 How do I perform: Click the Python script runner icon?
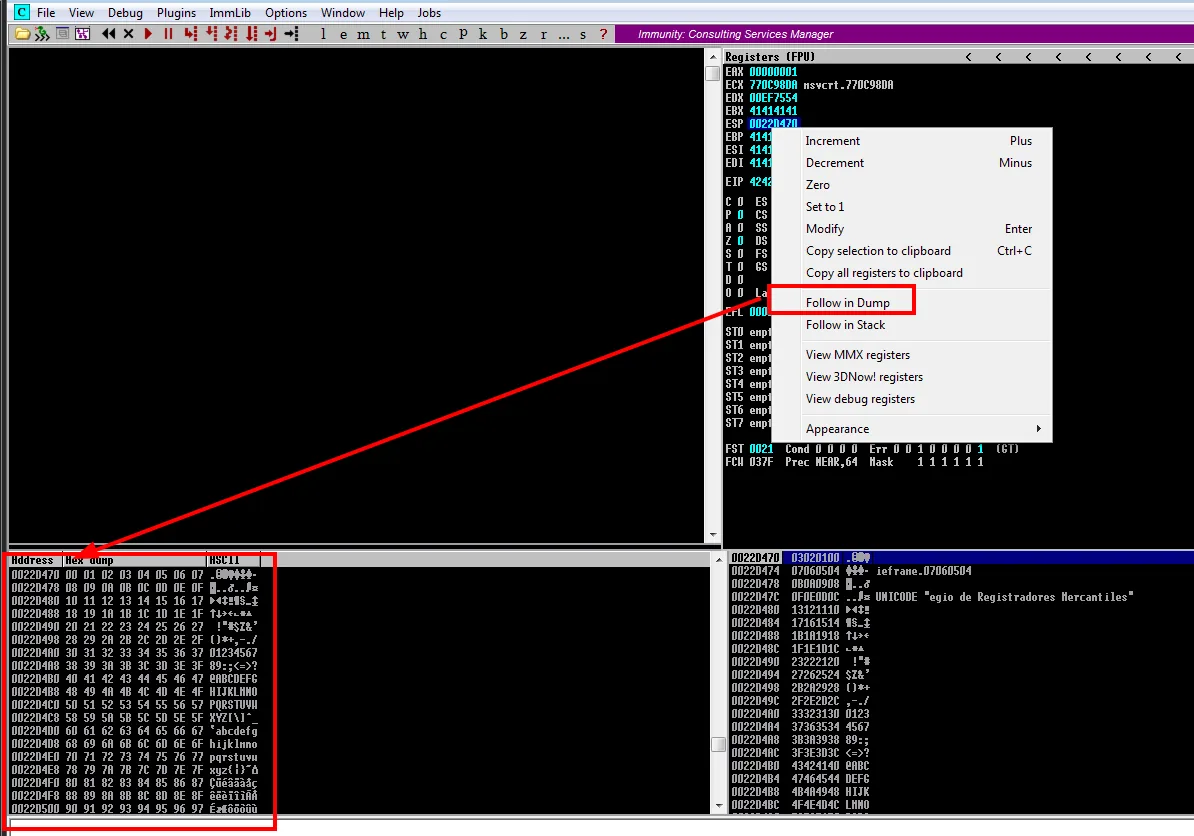point(43,34)
